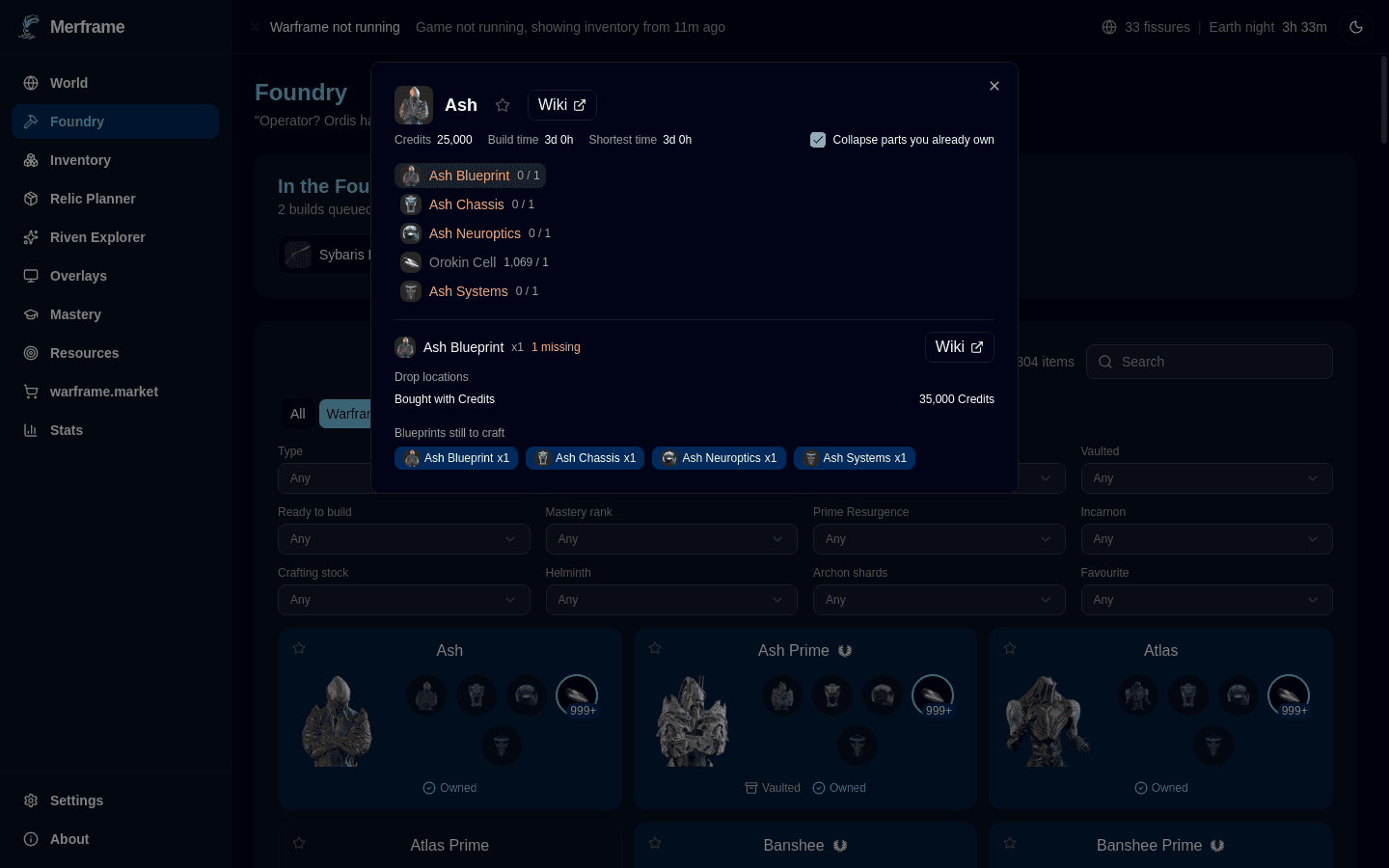Click Ash Systems x1 craft chip

coord(855,458)
